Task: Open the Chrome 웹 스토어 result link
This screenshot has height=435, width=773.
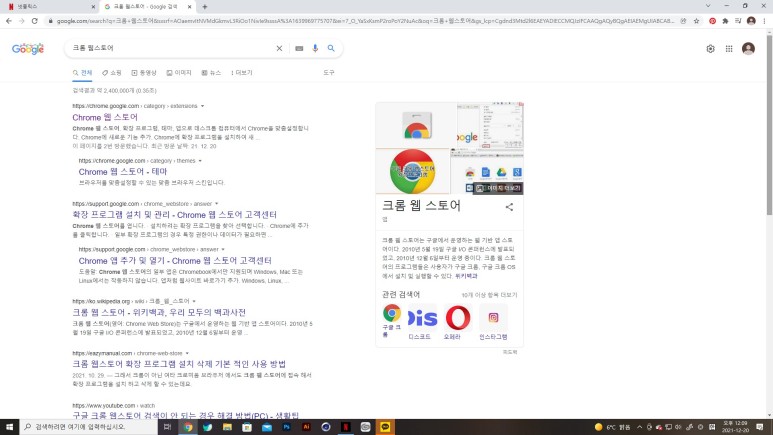Action: click(x=105, y=117)
